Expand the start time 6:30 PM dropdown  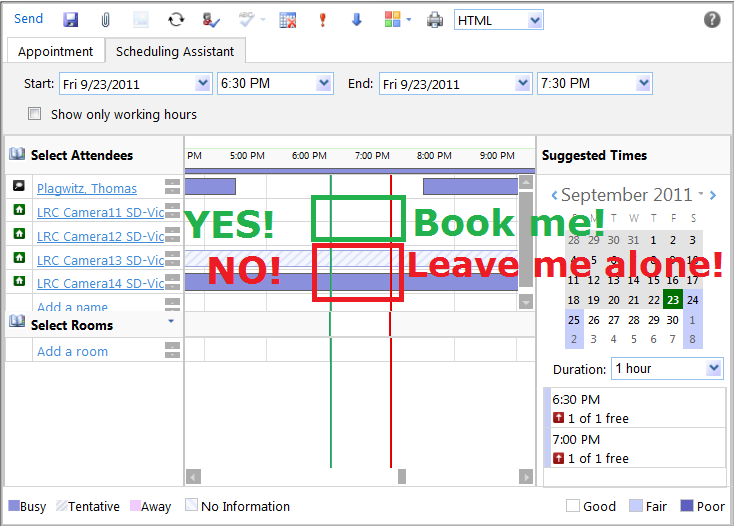323,84
